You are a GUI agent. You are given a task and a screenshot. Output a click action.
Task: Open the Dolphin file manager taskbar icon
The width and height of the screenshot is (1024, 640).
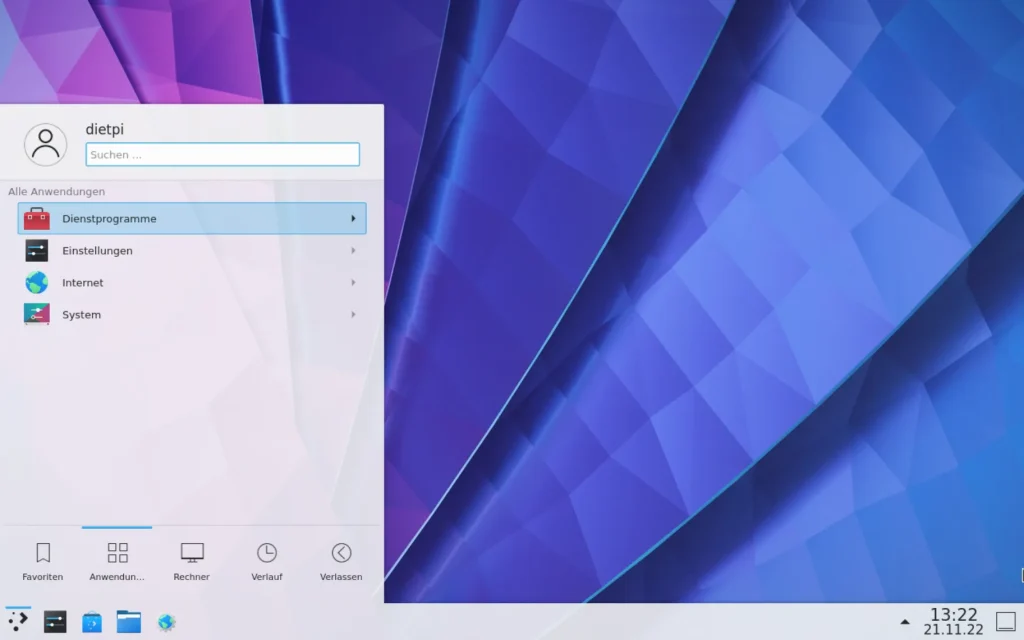[128, 622]
